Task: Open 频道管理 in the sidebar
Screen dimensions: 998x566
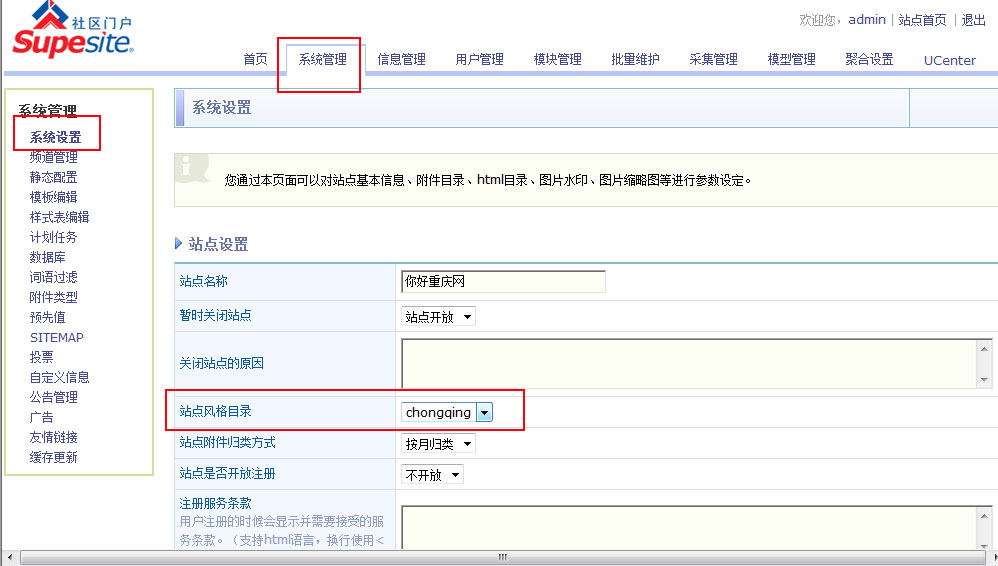Action: 53,157
